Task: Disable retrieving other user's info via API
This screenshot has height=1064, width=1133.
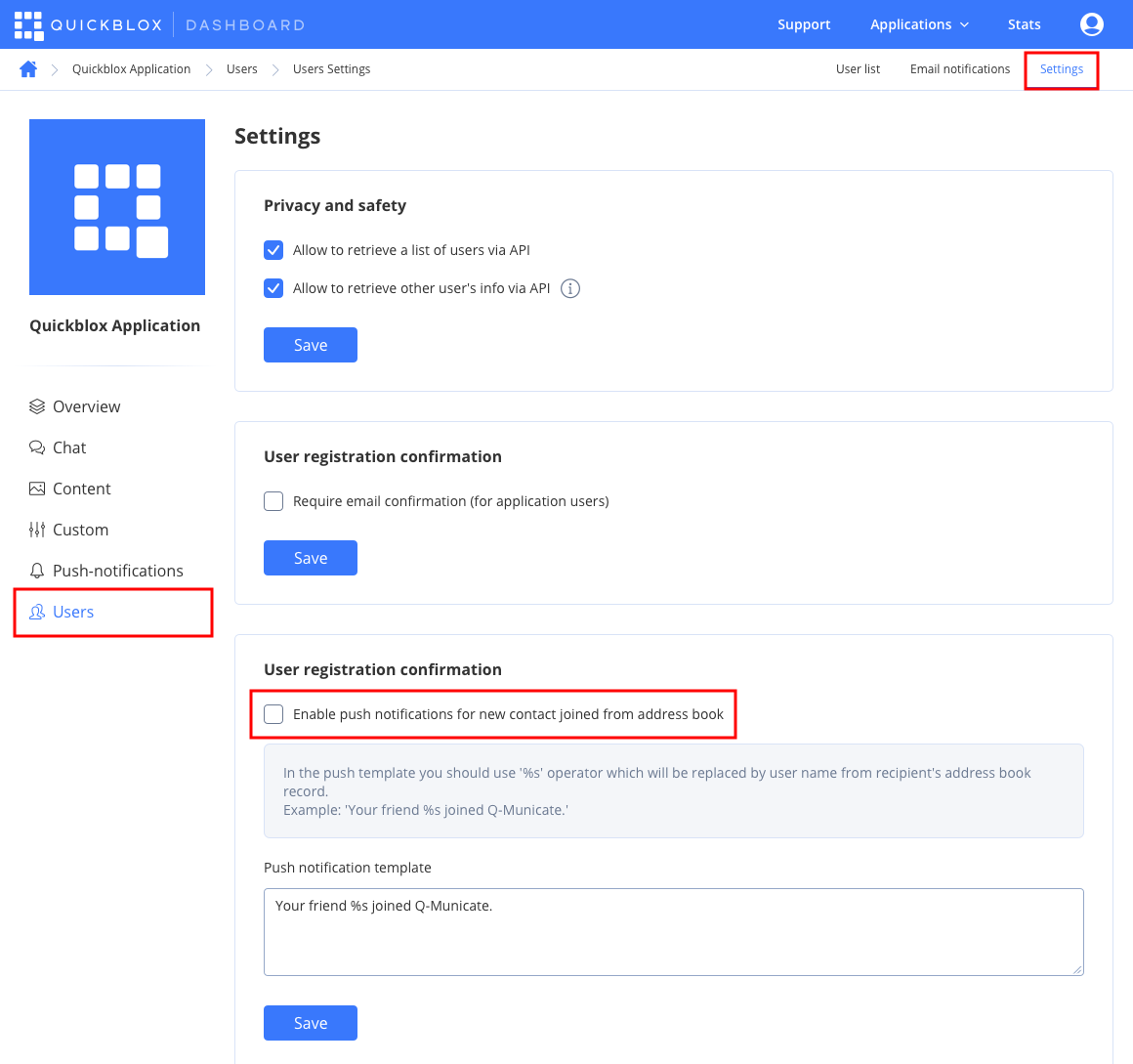Action: coord(273,287)
